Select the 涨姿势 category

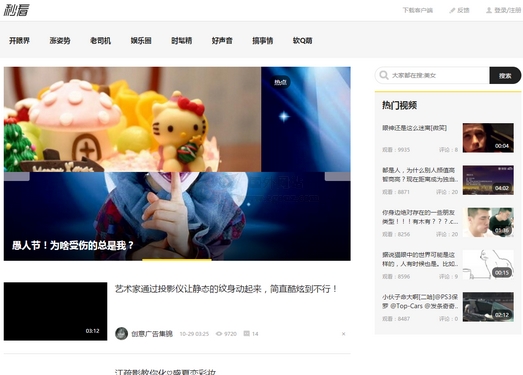click(60, 41)
